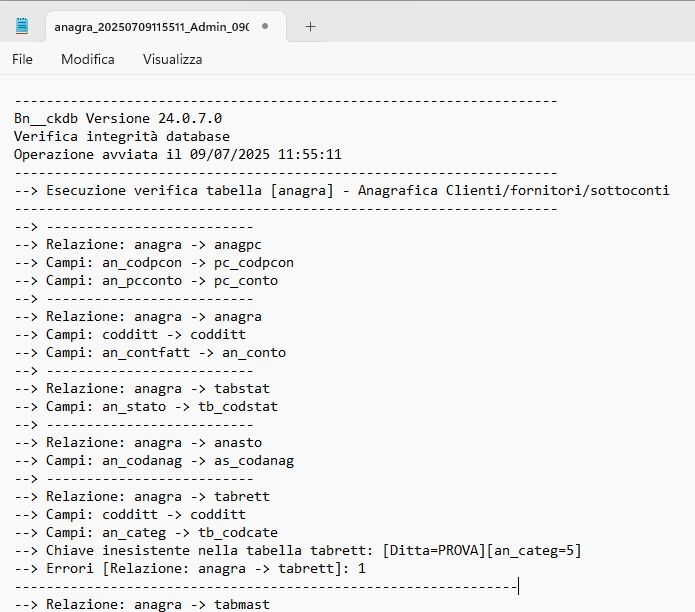Click the "Operazione avviata il 09/07/2025" line
Viewport: 695px width, 612px height.
pyautogui.click(x=178, y=155)
